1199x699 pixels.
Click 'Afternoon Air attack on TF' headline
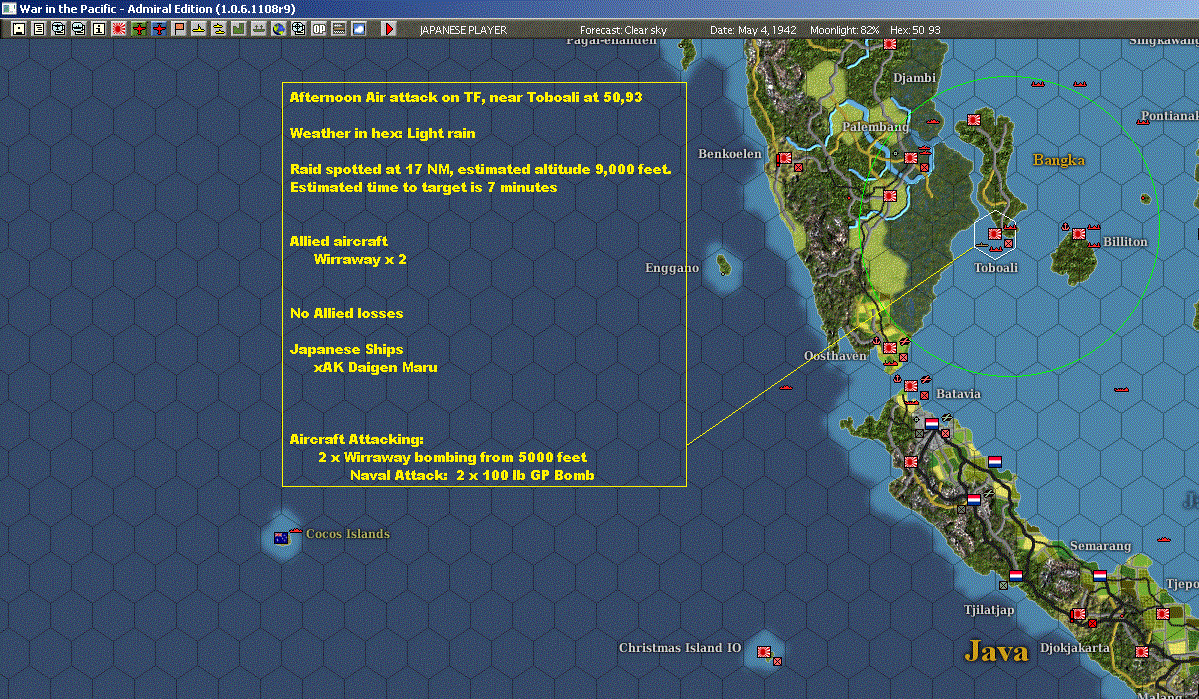pyautogui.click(x=466, y=97)
